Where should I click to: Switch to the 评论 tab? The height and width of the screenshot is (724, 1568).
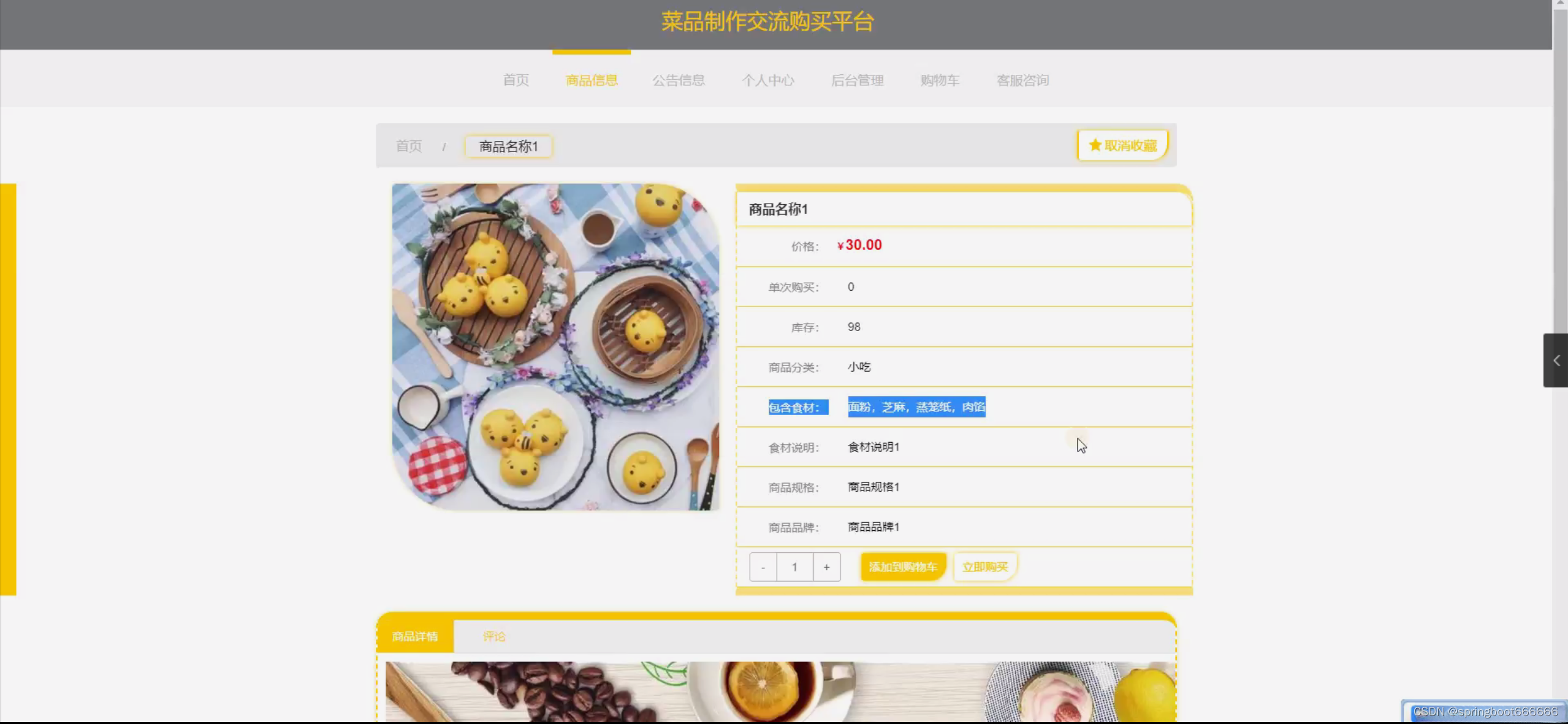point(494,636)
